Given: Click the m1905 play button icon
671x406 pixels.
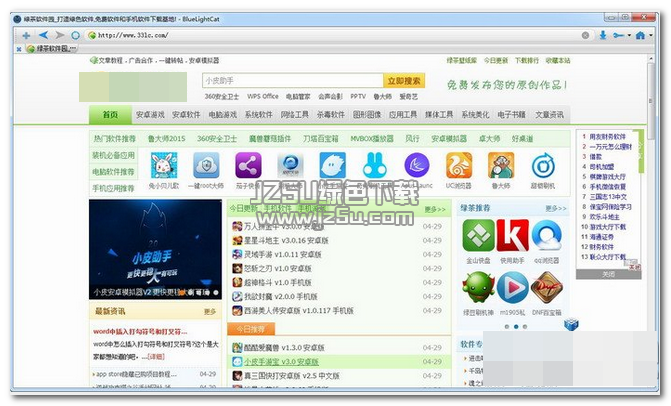Looking at the screenshot, I should pyautogui.click(x=513, y=287).
